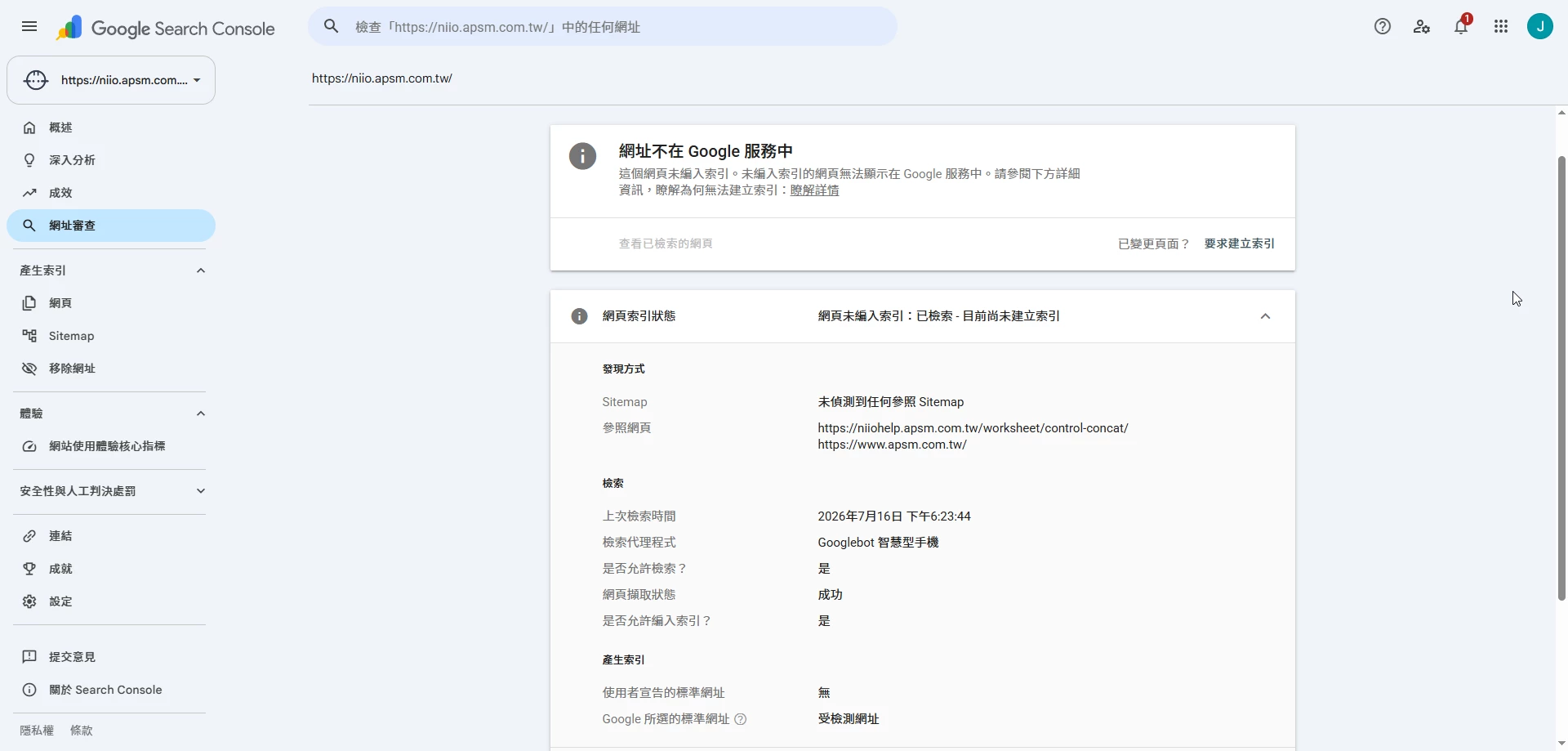The width and height of the screenshot is (1568, 751).
Task: Click the pages icon beside 網頁
Action: click(29, 303)
